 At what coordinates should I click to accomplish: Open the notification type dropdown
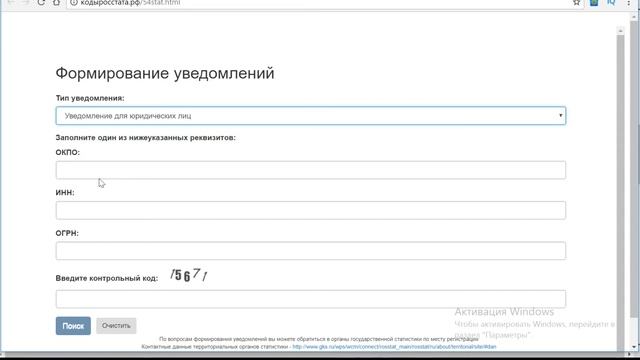(311, 116)
